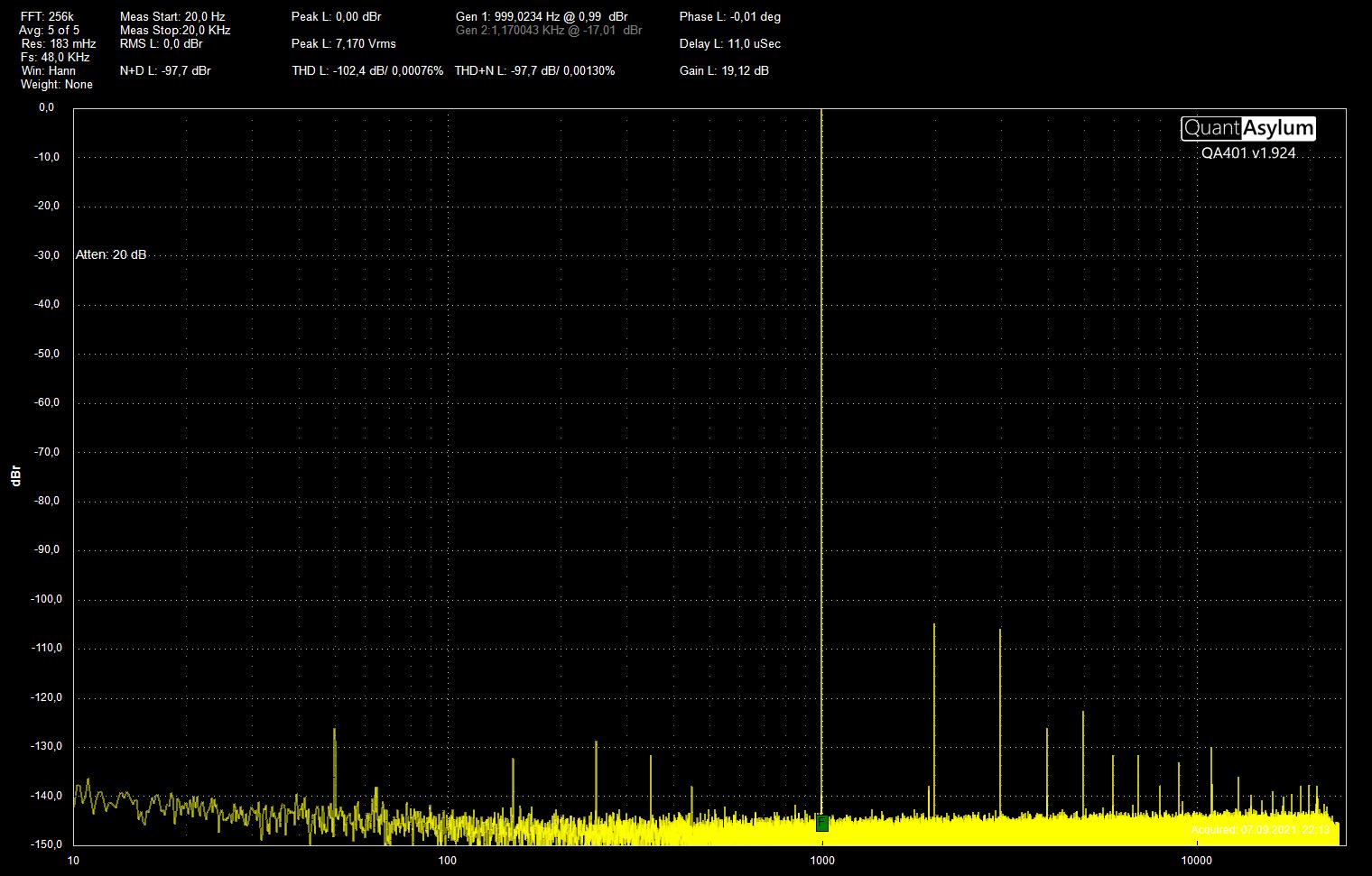The height and width of the screenshot is (876, 1372).
Task: Click the QuantAsylum logo
Action: [x=1248, y=129]
